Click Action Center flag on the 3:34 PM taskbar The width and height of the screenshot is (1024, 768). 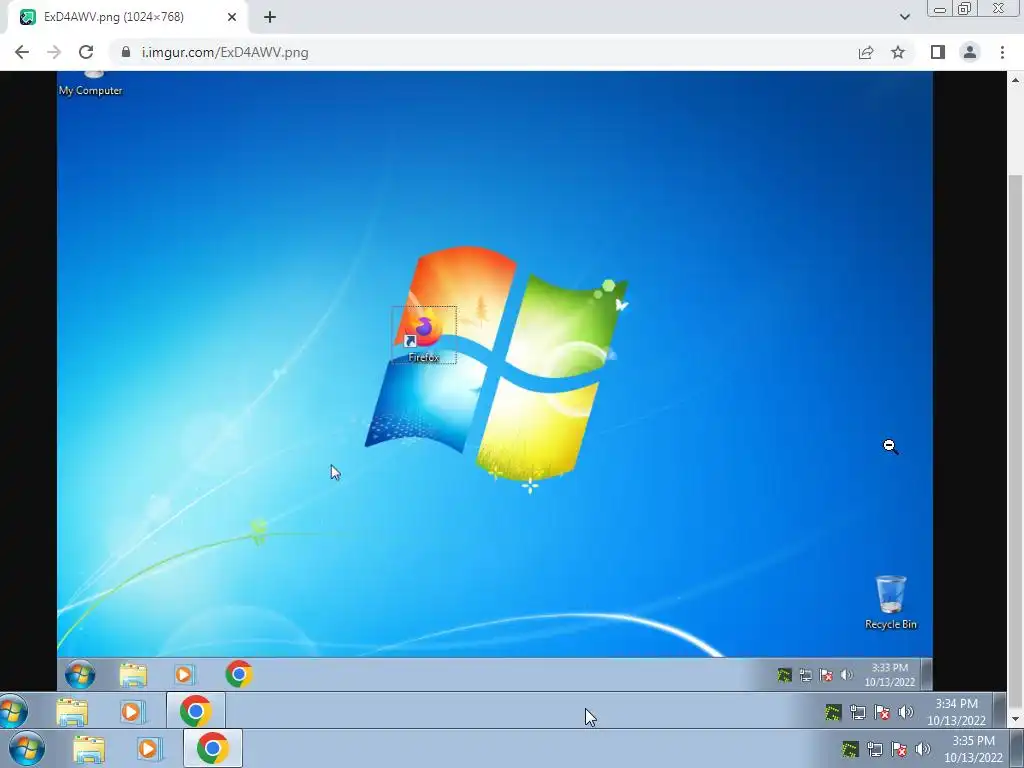(882, 712)
